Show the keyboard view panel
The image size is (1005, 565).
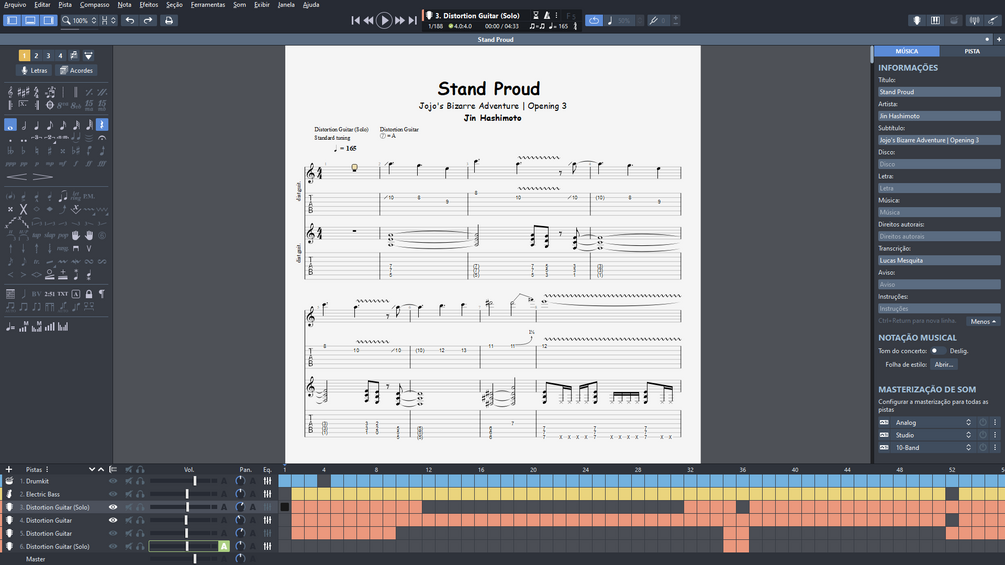[936, 20]
